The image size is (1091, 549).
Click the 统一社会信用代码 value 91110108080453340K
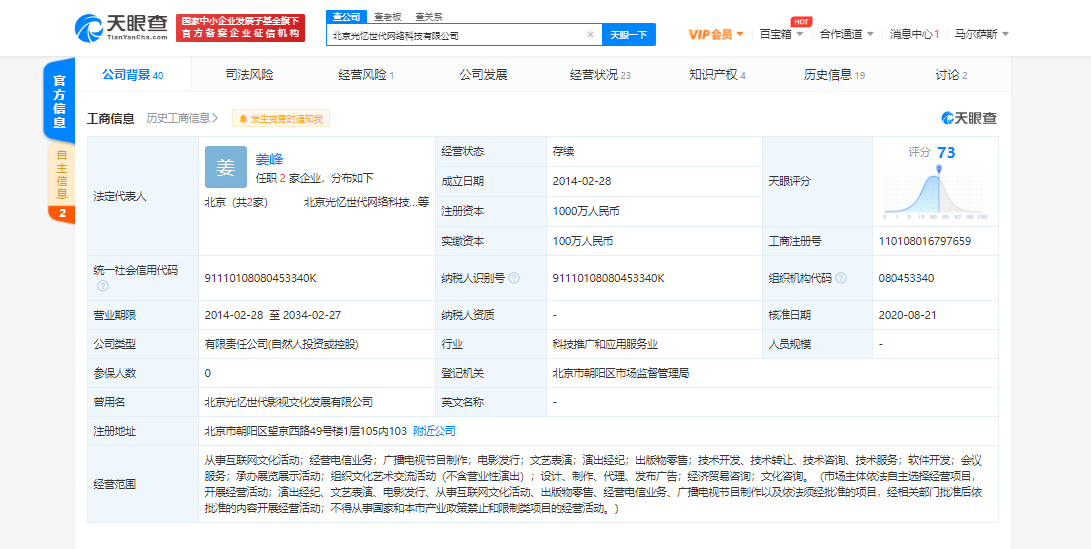tap(261, 278)
